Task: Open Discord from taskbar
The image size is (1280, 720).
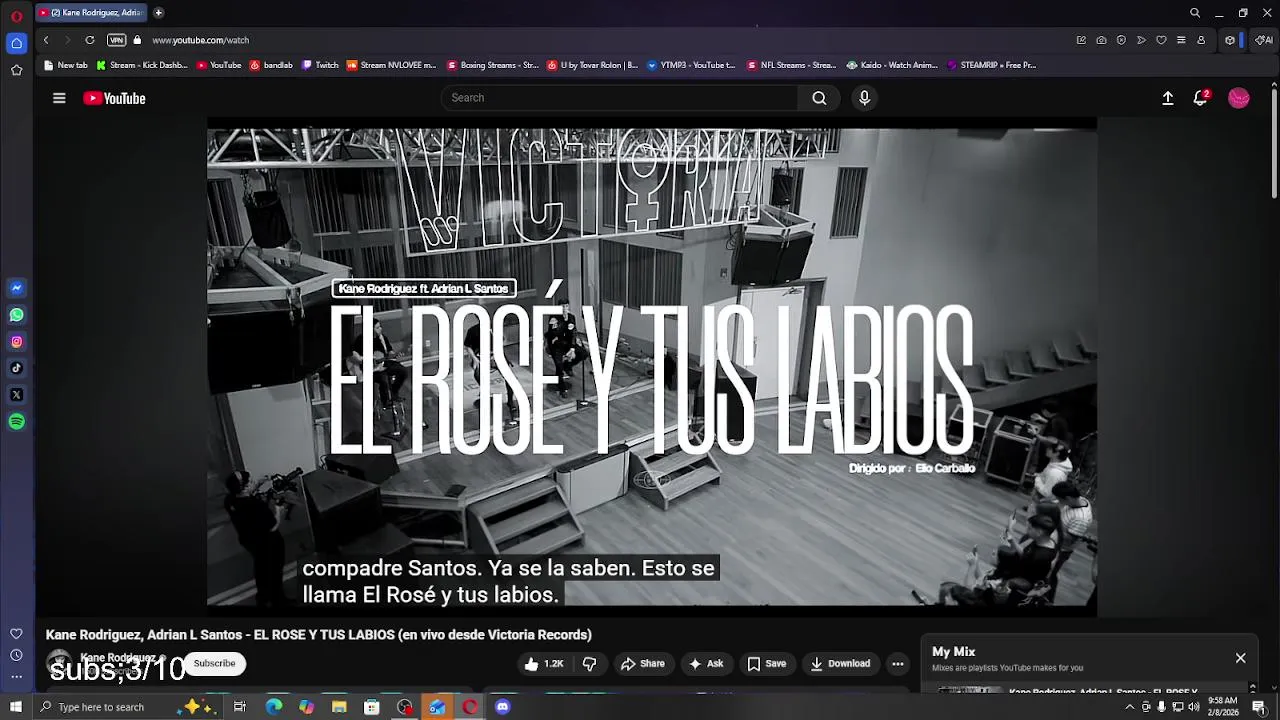Action: [x=503, y=707]
